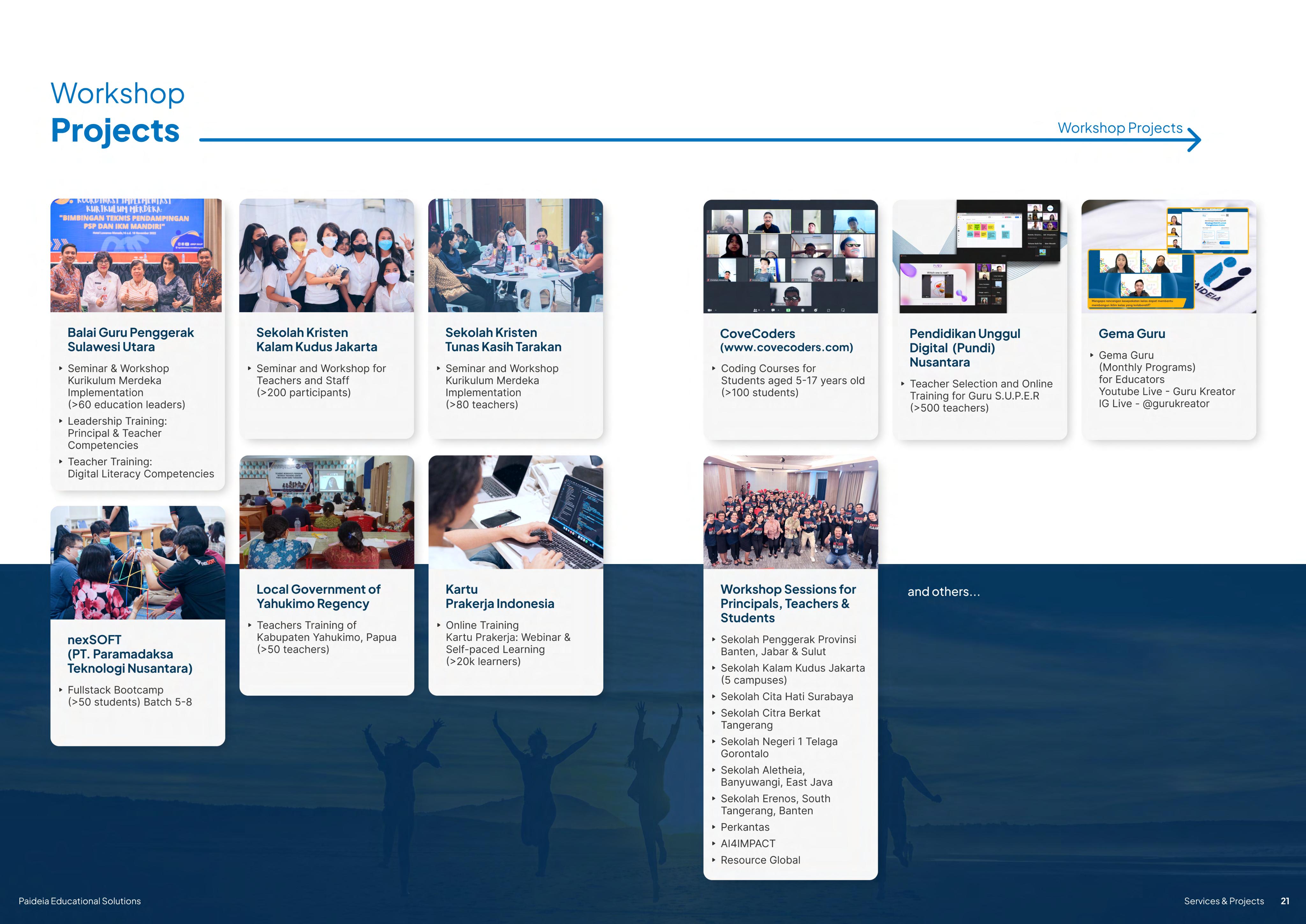Open the Tunas Kasih Tarakan workshop photo
This screenshot has width=1306, height=924.
coord(515,255)
